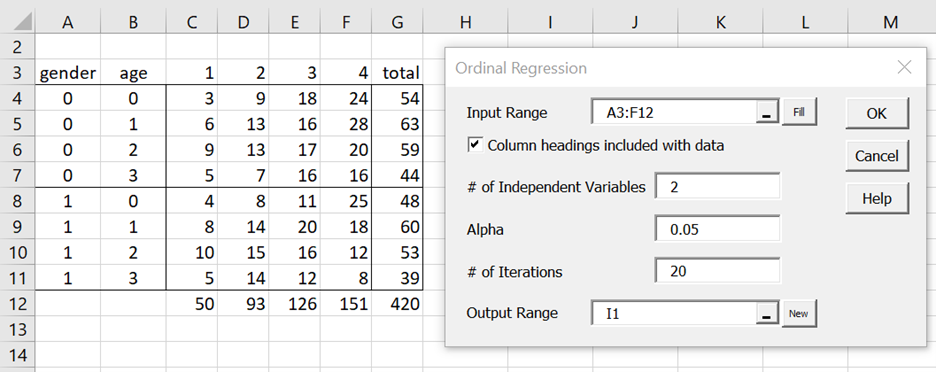Click cell containing 126 in row 12
Viewport: 936px width, 372px height.
click(x=294, y=303)
